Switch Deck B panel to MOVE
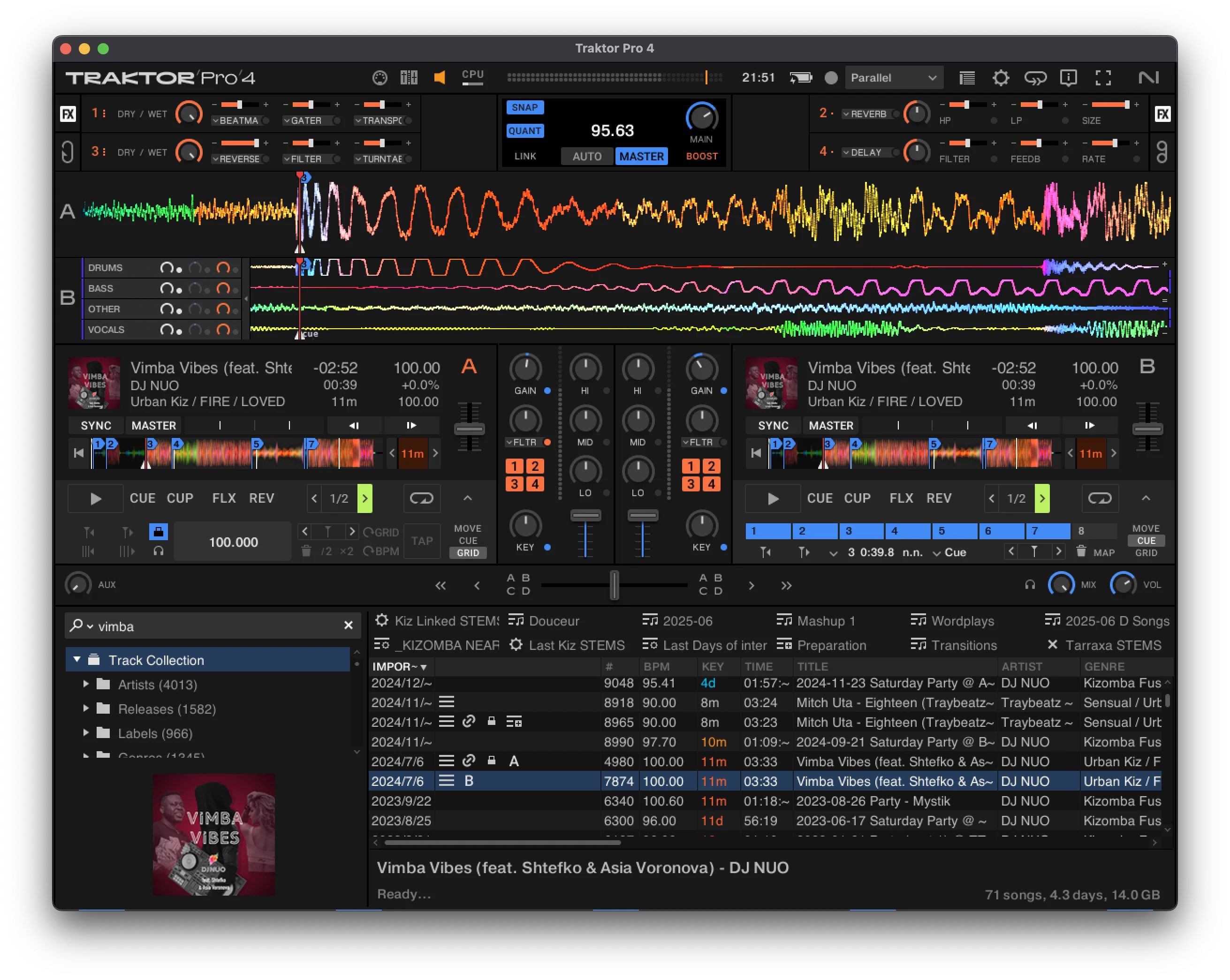Screen dimensions: 1230x980 [1146, 528]
